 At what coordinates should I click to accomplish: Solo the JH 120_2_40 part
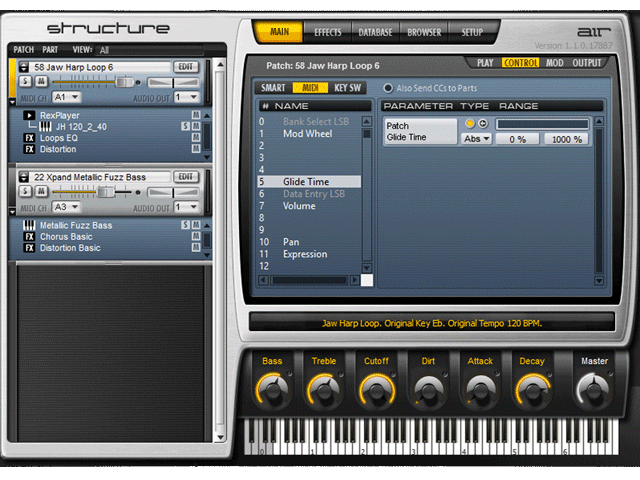click(x=185, y=126)
